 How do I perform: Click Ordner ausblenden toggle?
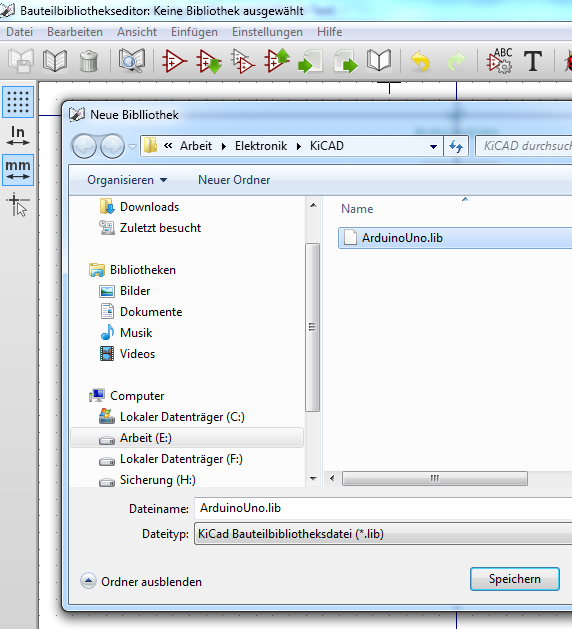[x=141, y=581]
